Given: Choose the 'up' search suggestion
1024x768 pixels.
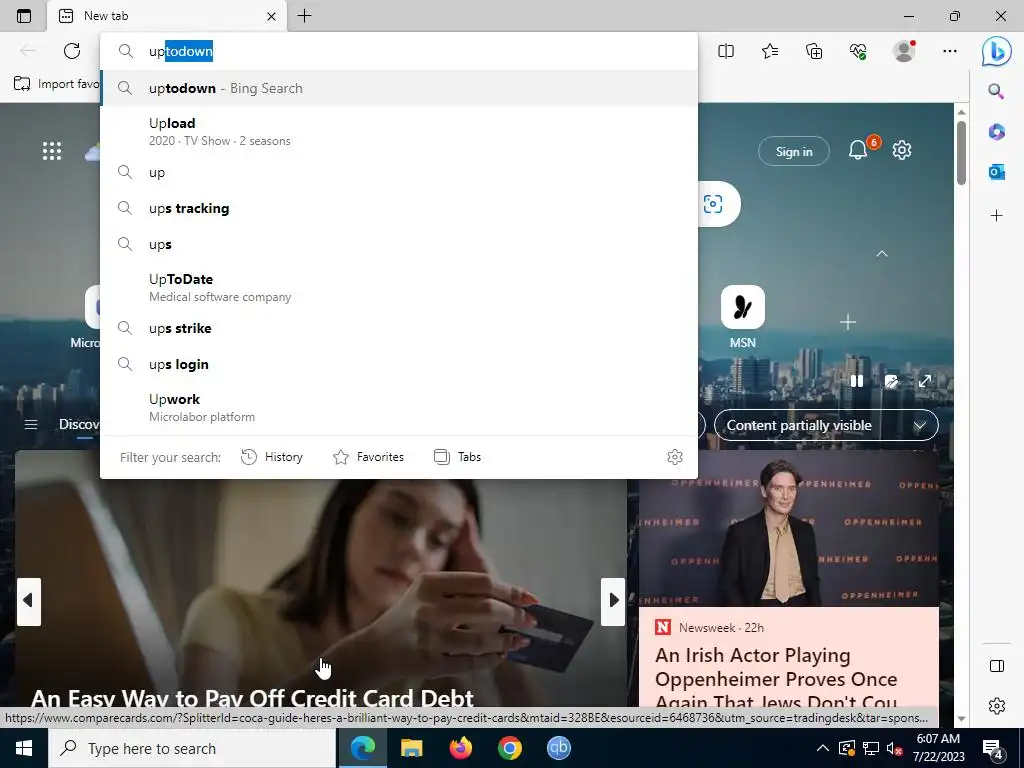Looking at the screenshot, I should click(x=399, y=172).
